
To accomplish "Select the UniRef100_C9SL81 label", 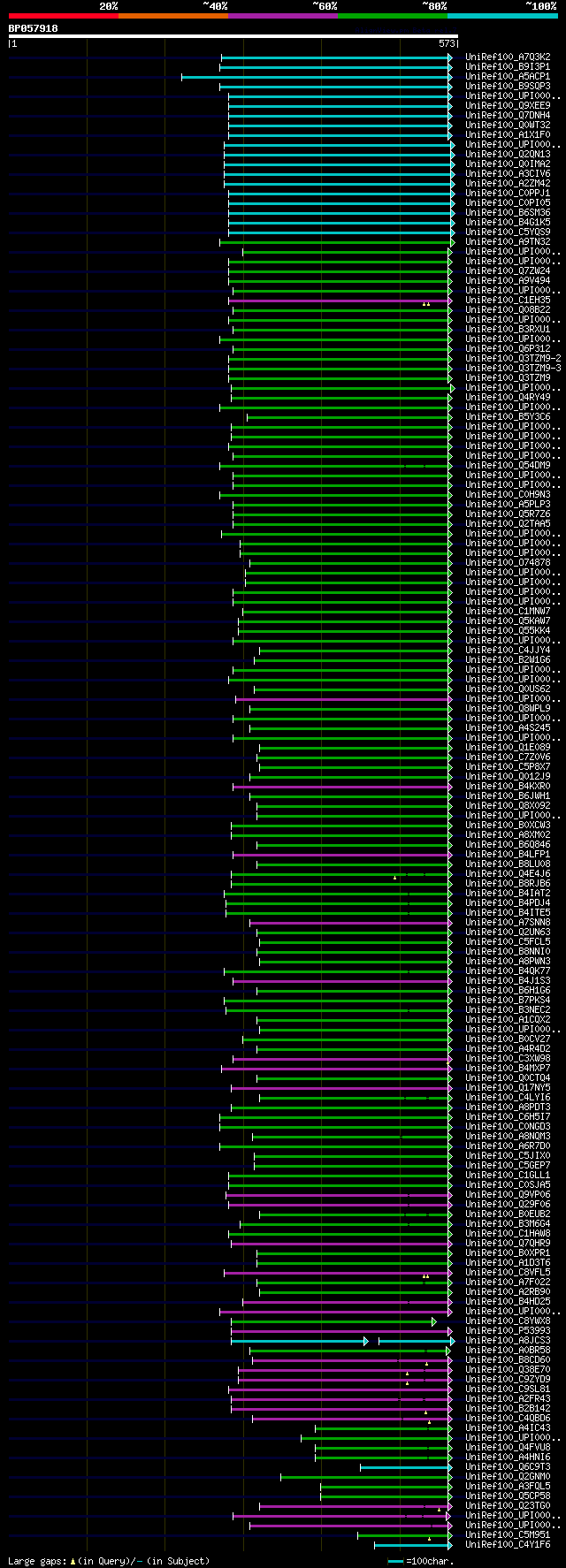I will pyautogui.click(x=508, y=1389).
